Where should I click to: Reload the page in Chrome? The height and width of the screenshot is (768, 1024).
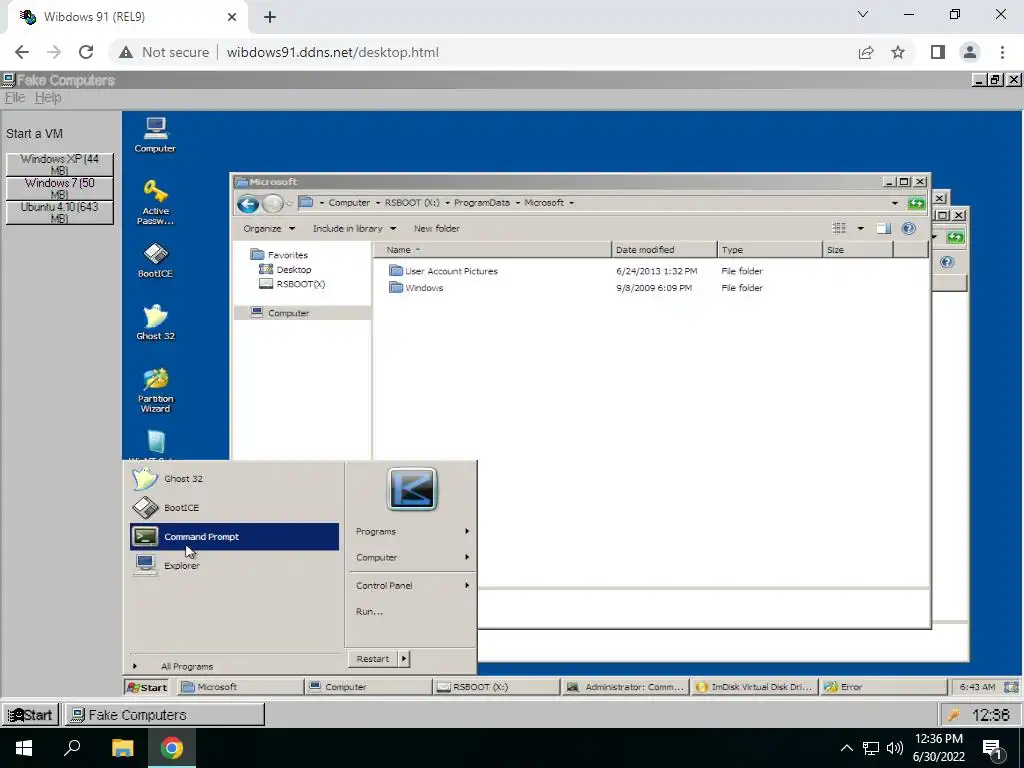86,52
